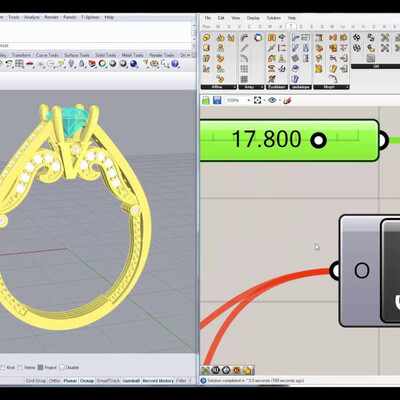Open Grasshopper file with green folder icon
The width and height of the screenshot is (400, 400).
pyautogui.click(x=206, y=100)
